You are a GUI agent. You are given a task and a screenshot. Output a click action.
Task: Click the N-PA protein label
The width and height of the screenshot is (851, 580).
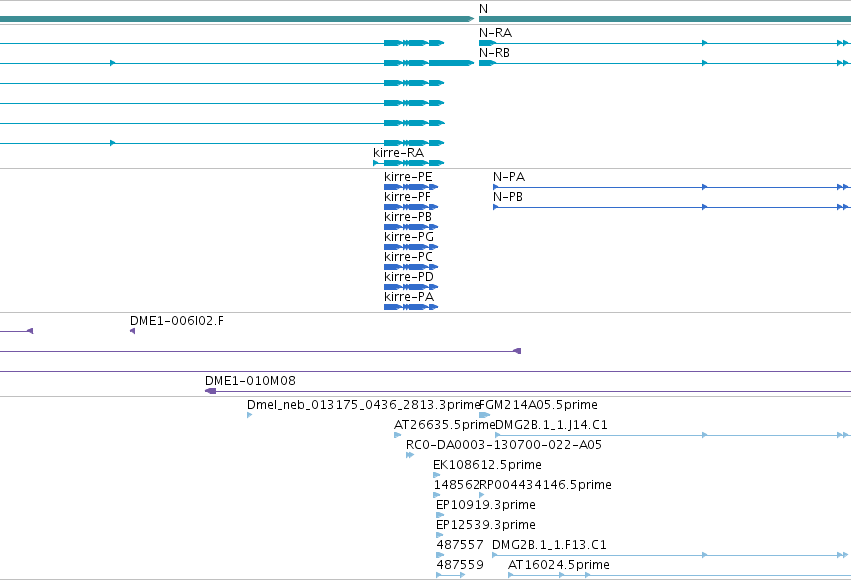point(509,177)
